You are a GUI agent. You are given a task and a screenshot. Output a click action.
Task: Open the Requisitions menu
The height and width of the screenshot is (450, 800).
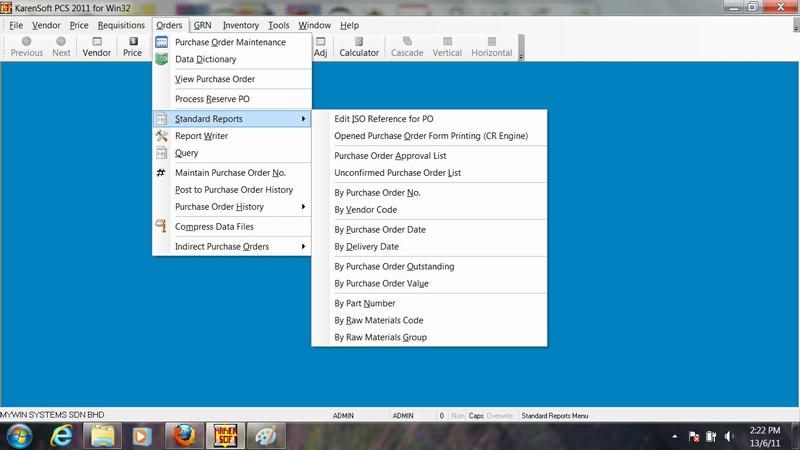(121, 25)
